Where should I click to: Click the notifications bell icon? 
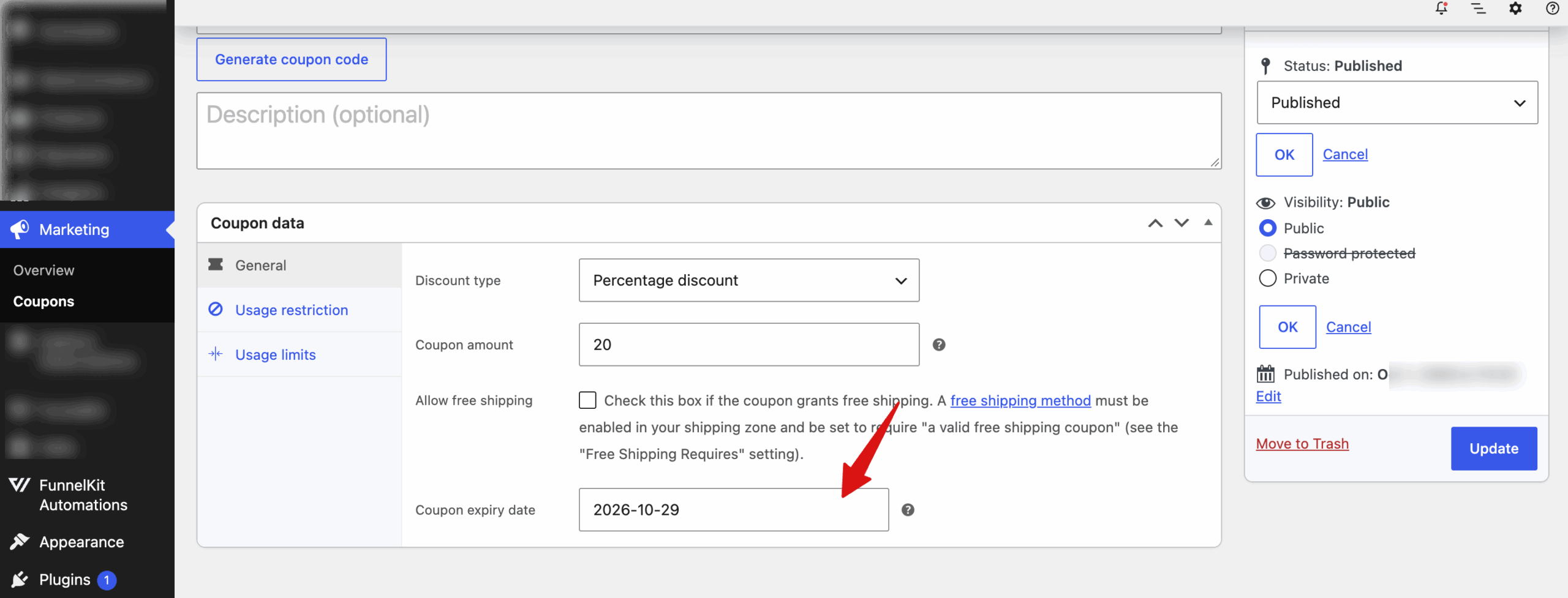click(x=1441, y=9)
